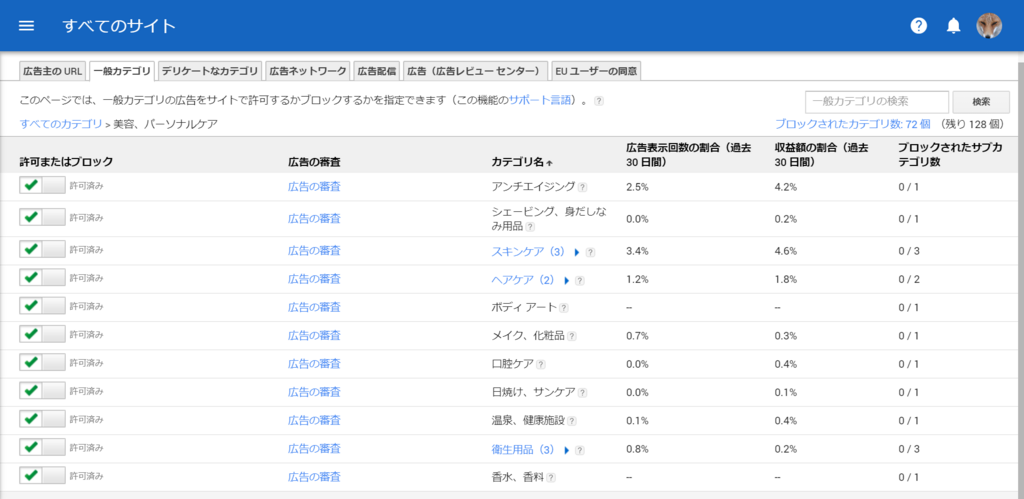Open the 広告ネットワーク tab
The image size is (1024, 499).
[308, 71]
